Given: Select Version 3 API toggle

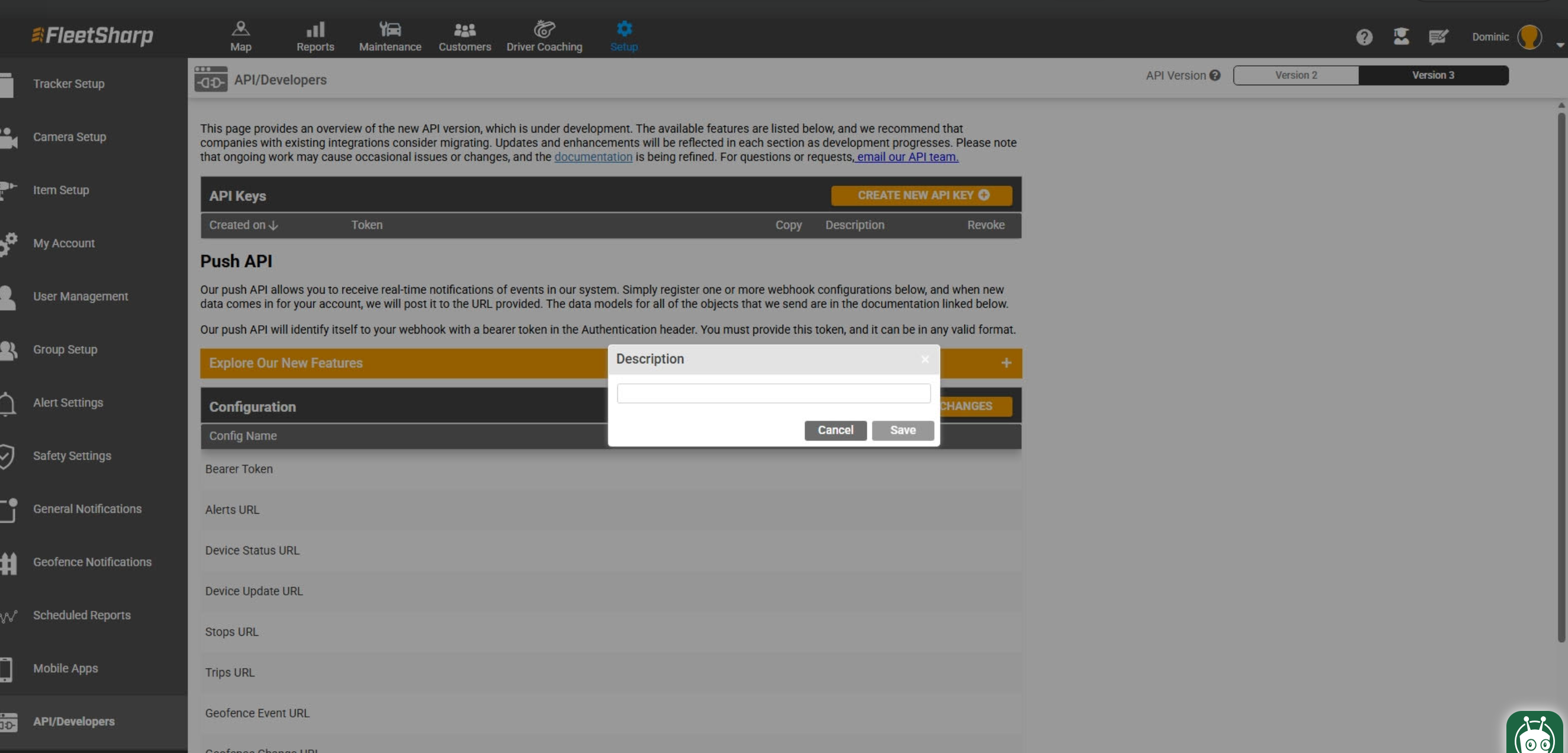Looking at the screenshot, I should pyautogui.click(x=1432, y=75).
